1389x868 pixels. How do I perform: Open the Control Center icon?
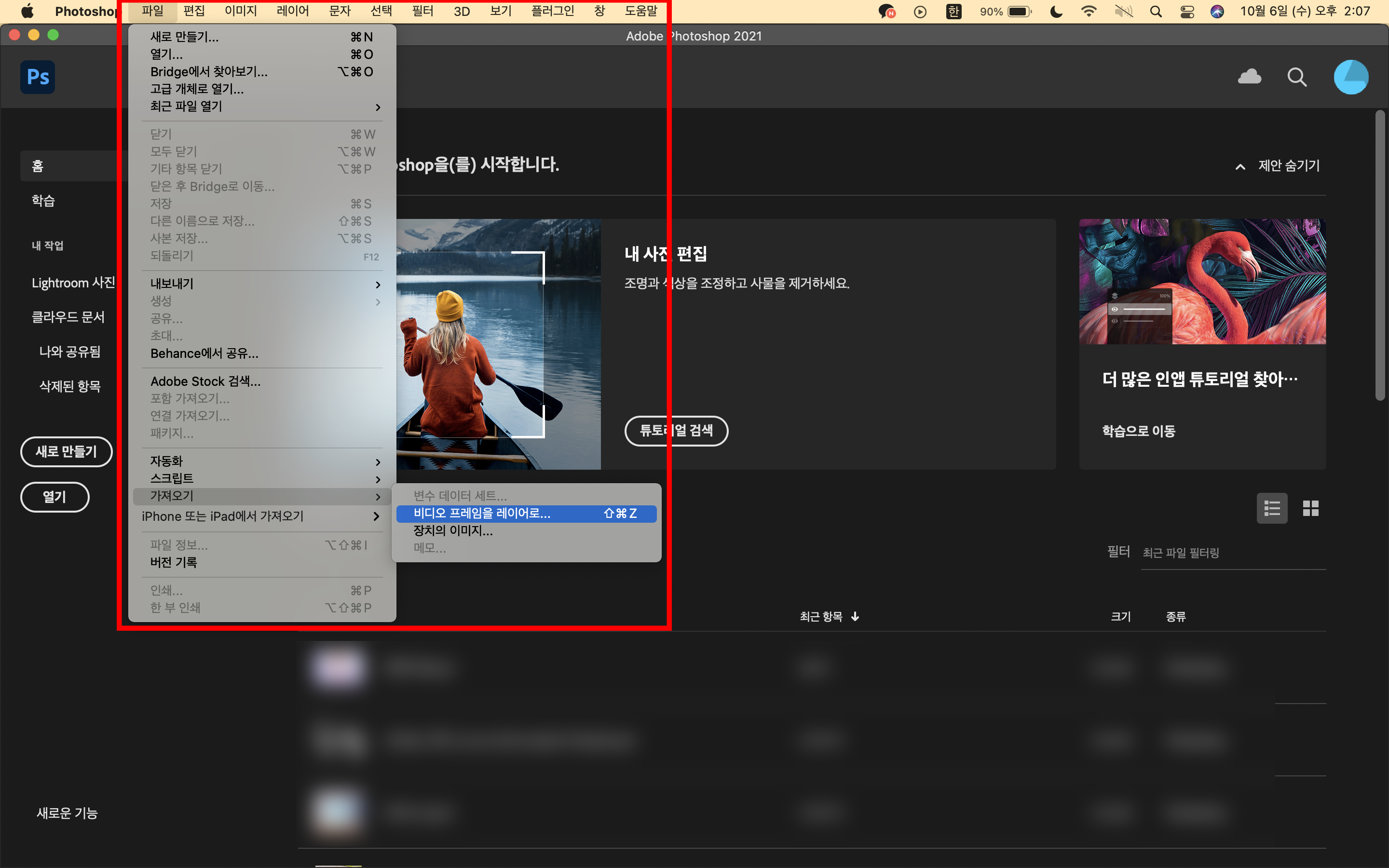click(1187, 12)
